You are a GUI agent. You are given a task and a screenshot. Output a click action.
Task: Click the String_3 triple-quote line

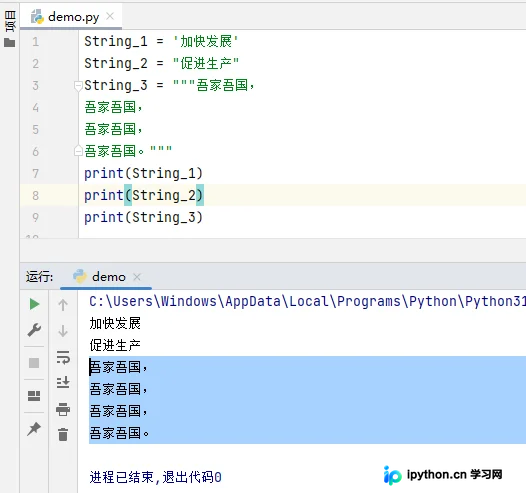[170, 86]
